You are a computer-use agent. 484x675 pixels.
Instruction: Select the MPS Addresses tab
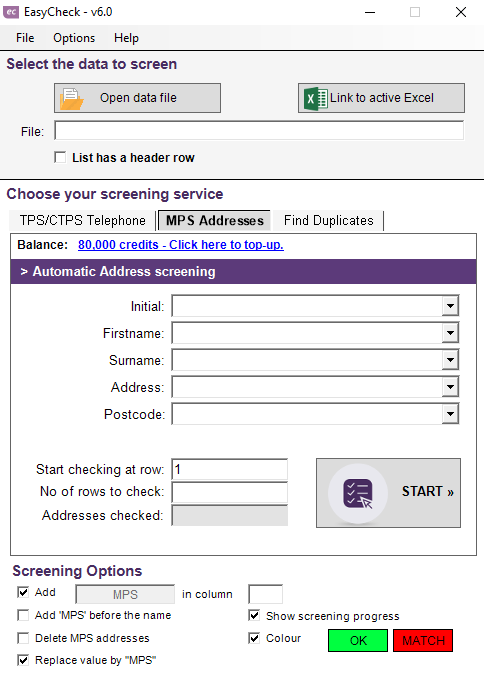tap(214, 220)
